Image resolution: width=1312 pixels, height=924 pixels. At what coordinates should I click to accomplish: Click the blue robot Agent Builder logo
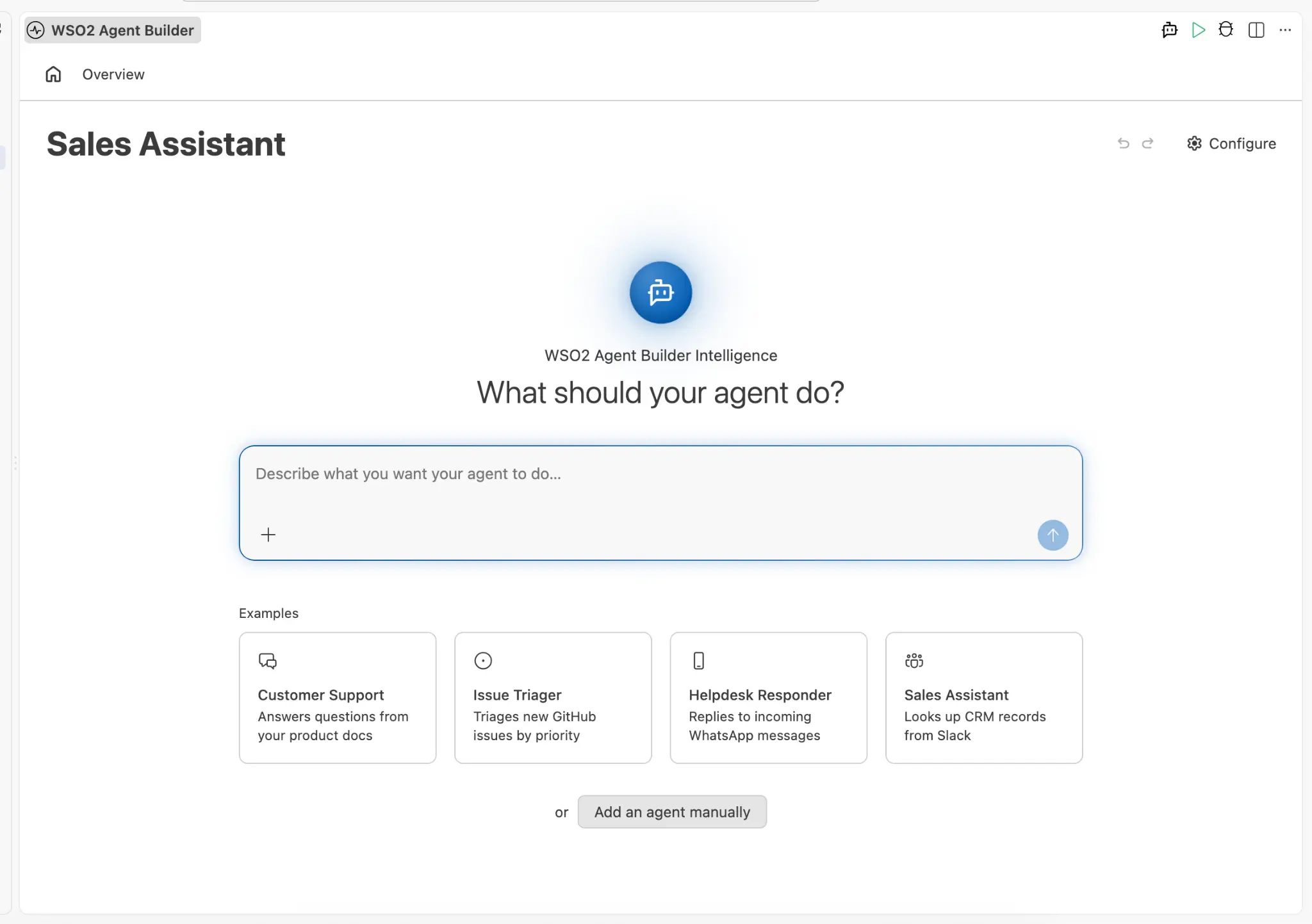660,293
